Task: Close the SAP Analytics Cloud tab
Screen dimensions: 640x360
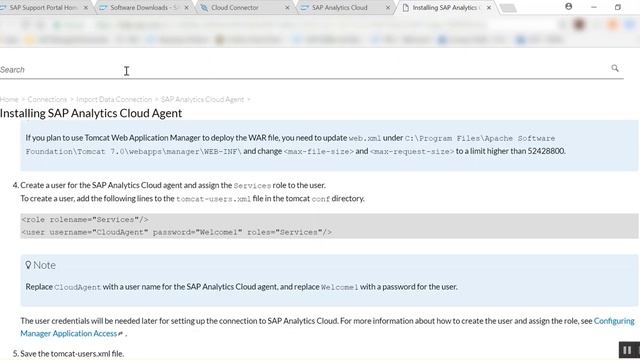Action: 388,8
